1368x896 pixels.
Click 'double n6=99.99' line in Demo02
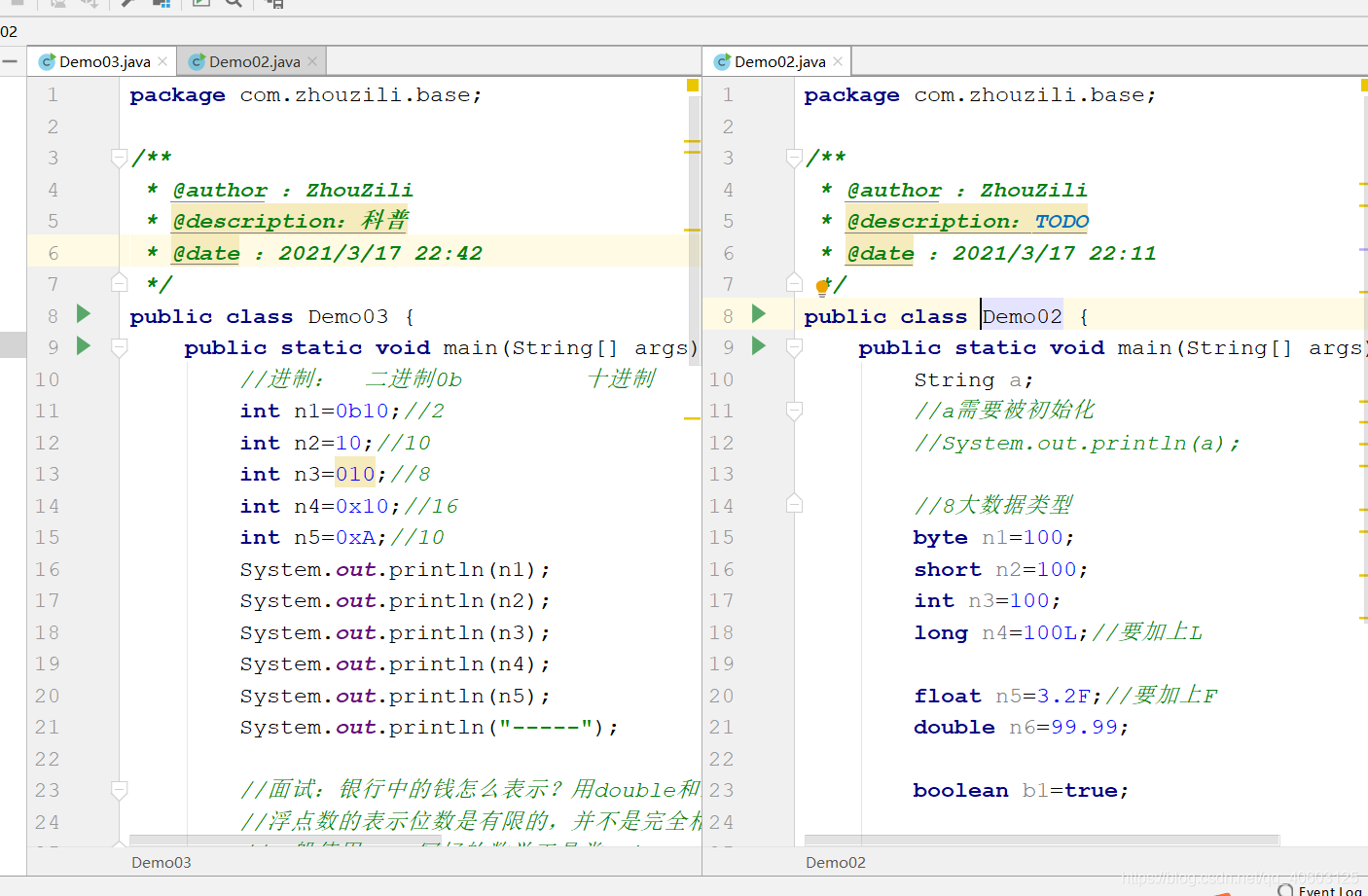(1022, 727)
